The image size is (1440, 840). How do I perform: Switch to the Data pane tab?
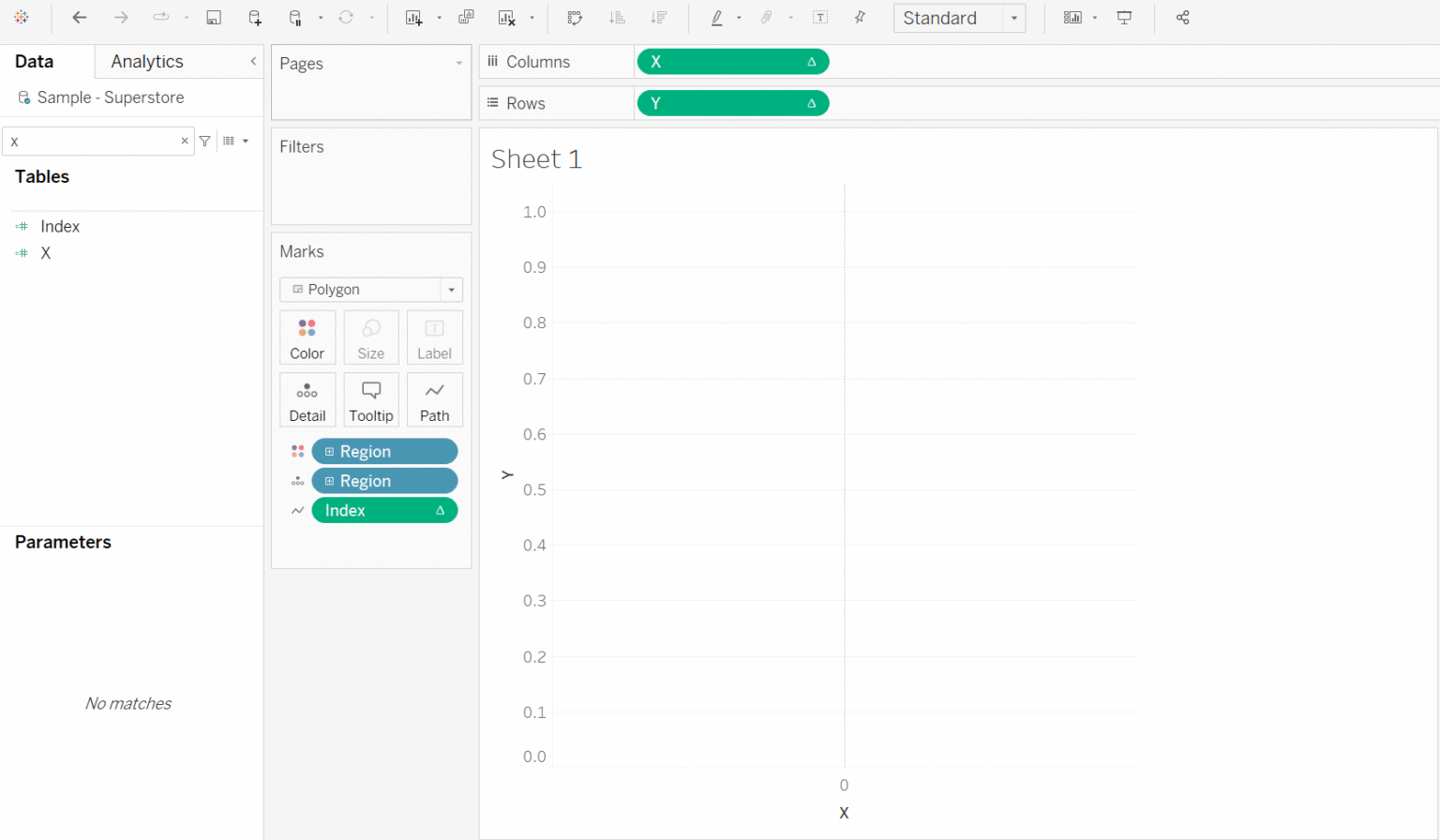(33, 61)
